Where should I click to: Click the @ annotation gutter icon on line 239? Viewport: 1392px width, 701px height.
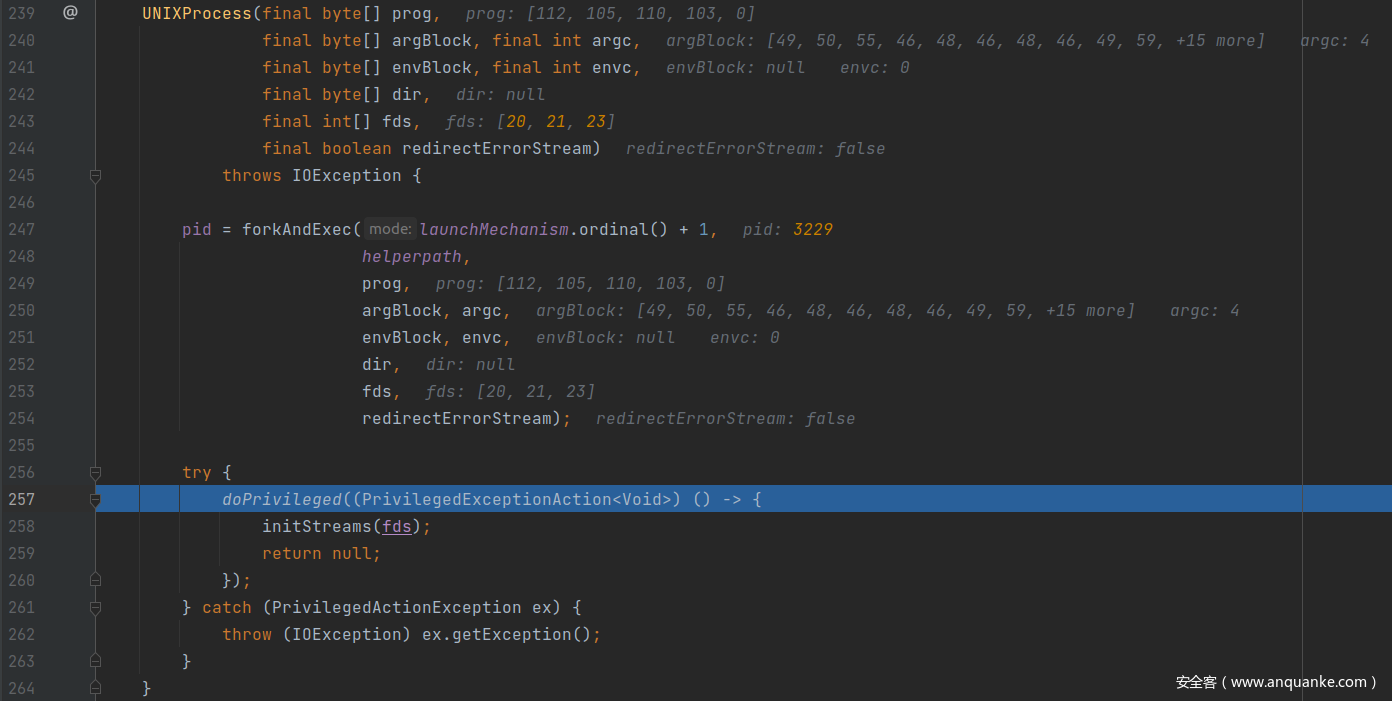click(70, 13)
